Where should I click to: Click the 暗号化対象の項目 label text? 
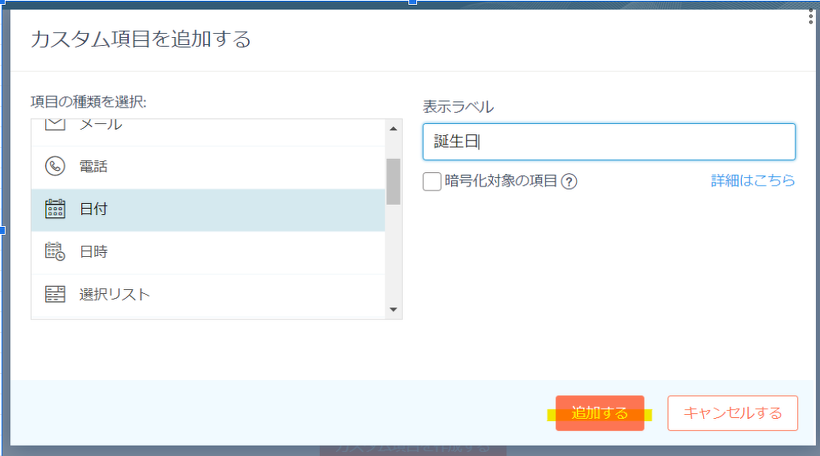(x=500, y=181)
